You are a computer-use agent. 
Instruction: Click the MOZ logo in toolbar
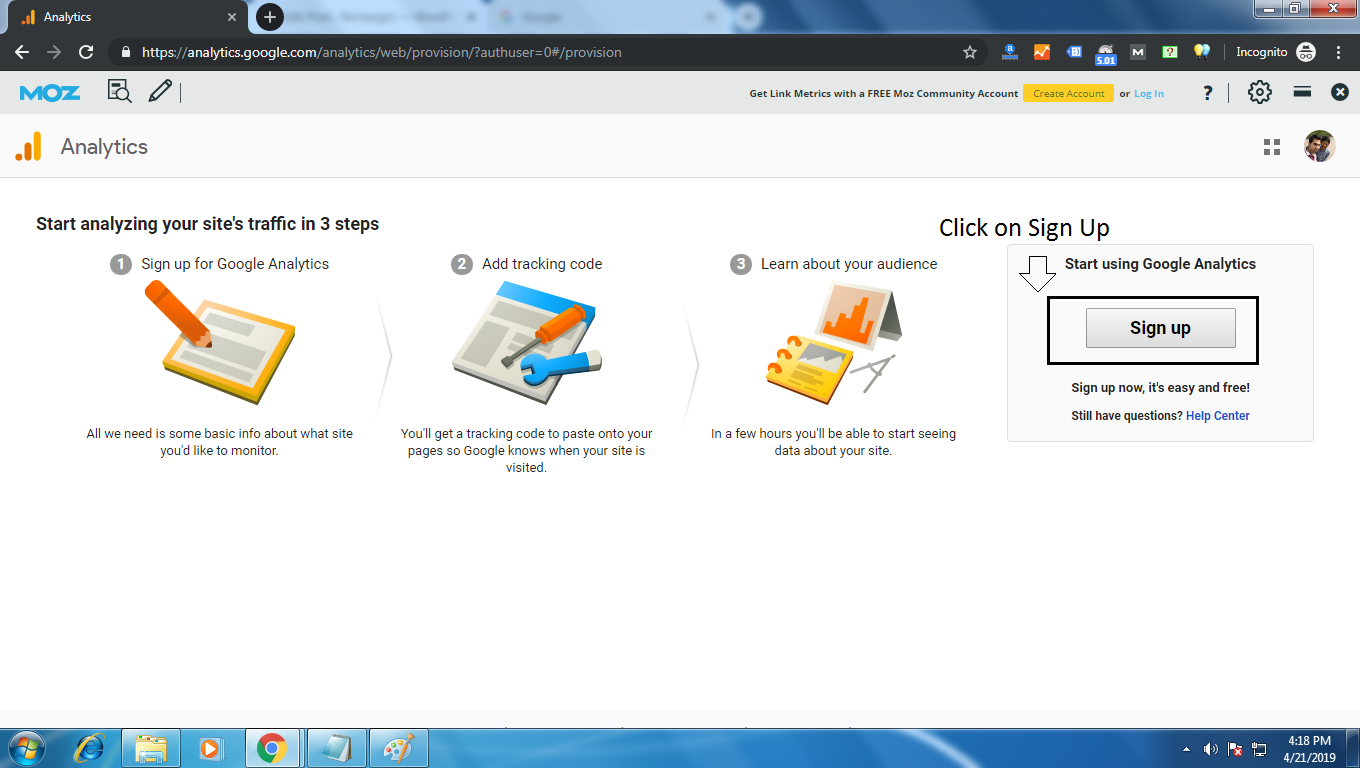(x=49, y=93)
